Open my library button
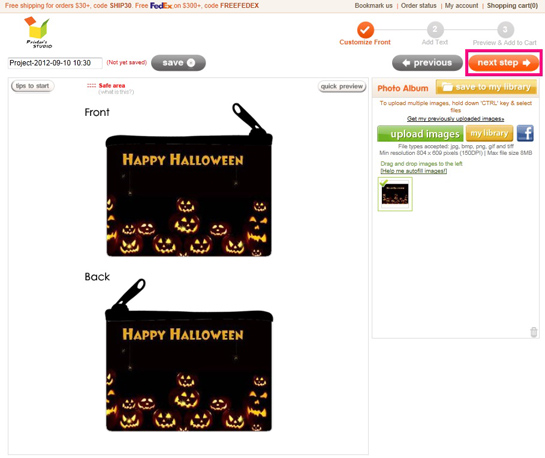The height and width of the screenshot is (458, 545). (x=489, y=133)
